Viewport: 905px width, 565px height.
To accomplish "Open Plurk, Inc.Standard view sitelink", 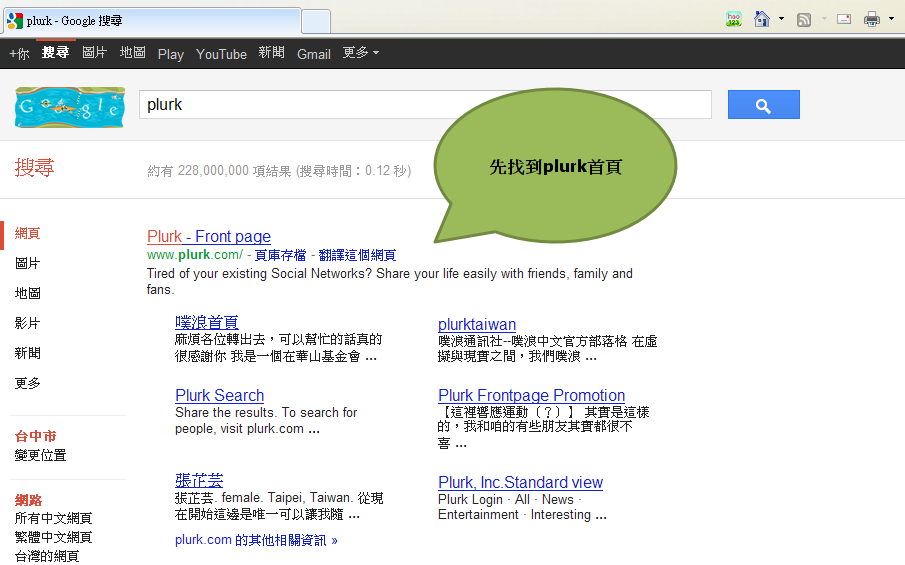I will [521, 482].
